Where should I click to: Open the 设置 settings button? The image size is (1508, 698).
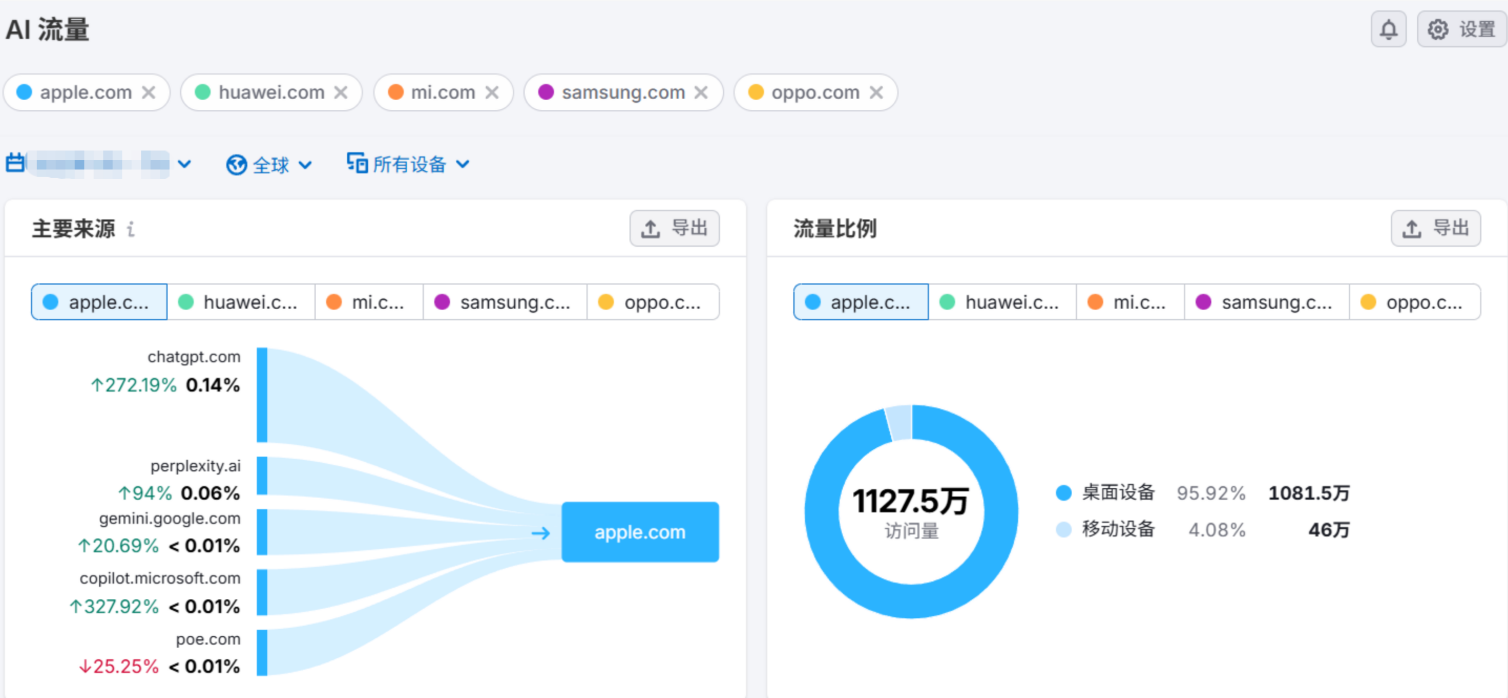click(x=1461, y=30)
